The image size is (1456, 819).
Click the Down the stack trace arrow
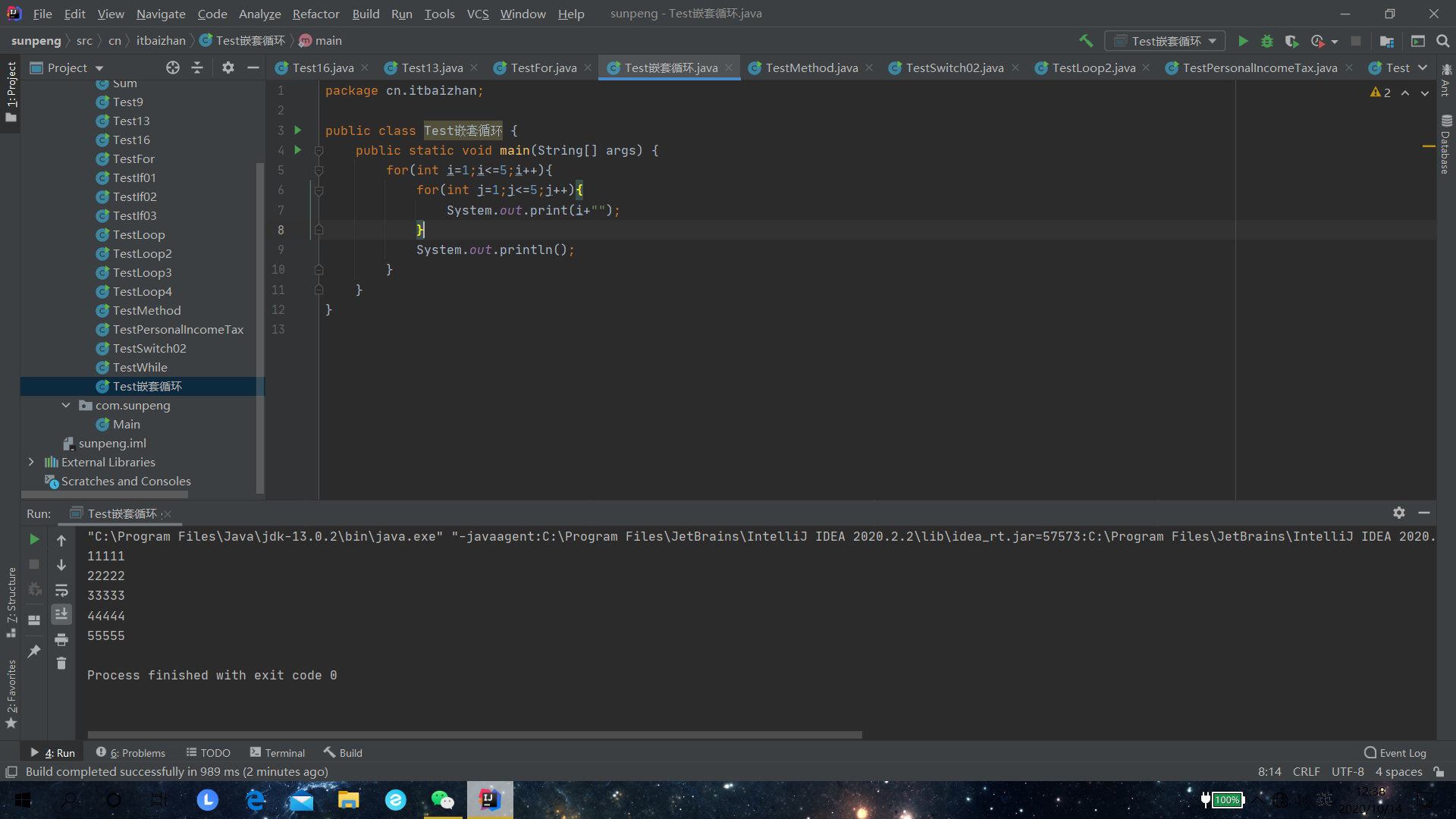(x=61, y=565)
